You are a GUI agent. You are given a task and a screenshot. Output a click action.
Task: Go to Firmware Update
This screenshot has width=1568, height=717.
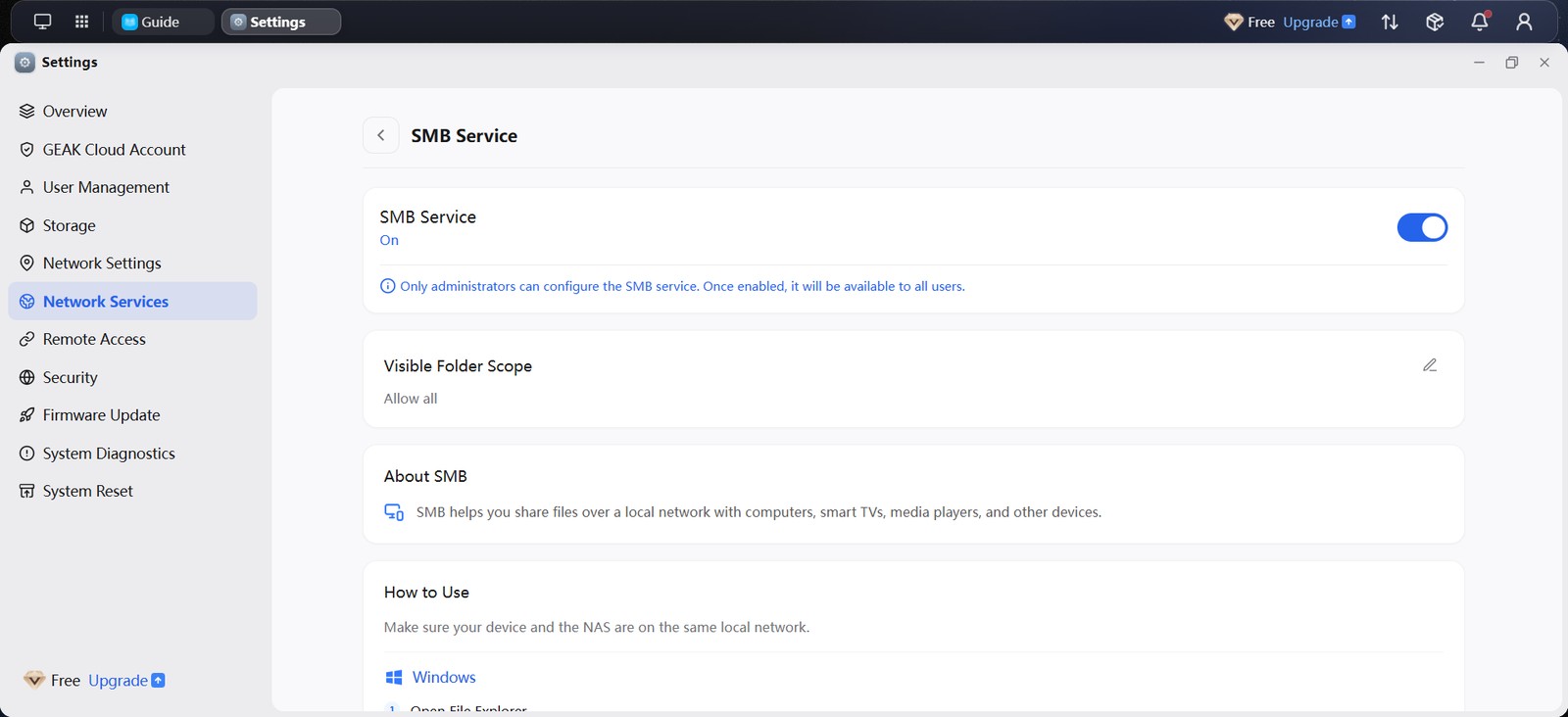[x=132, y=415]
